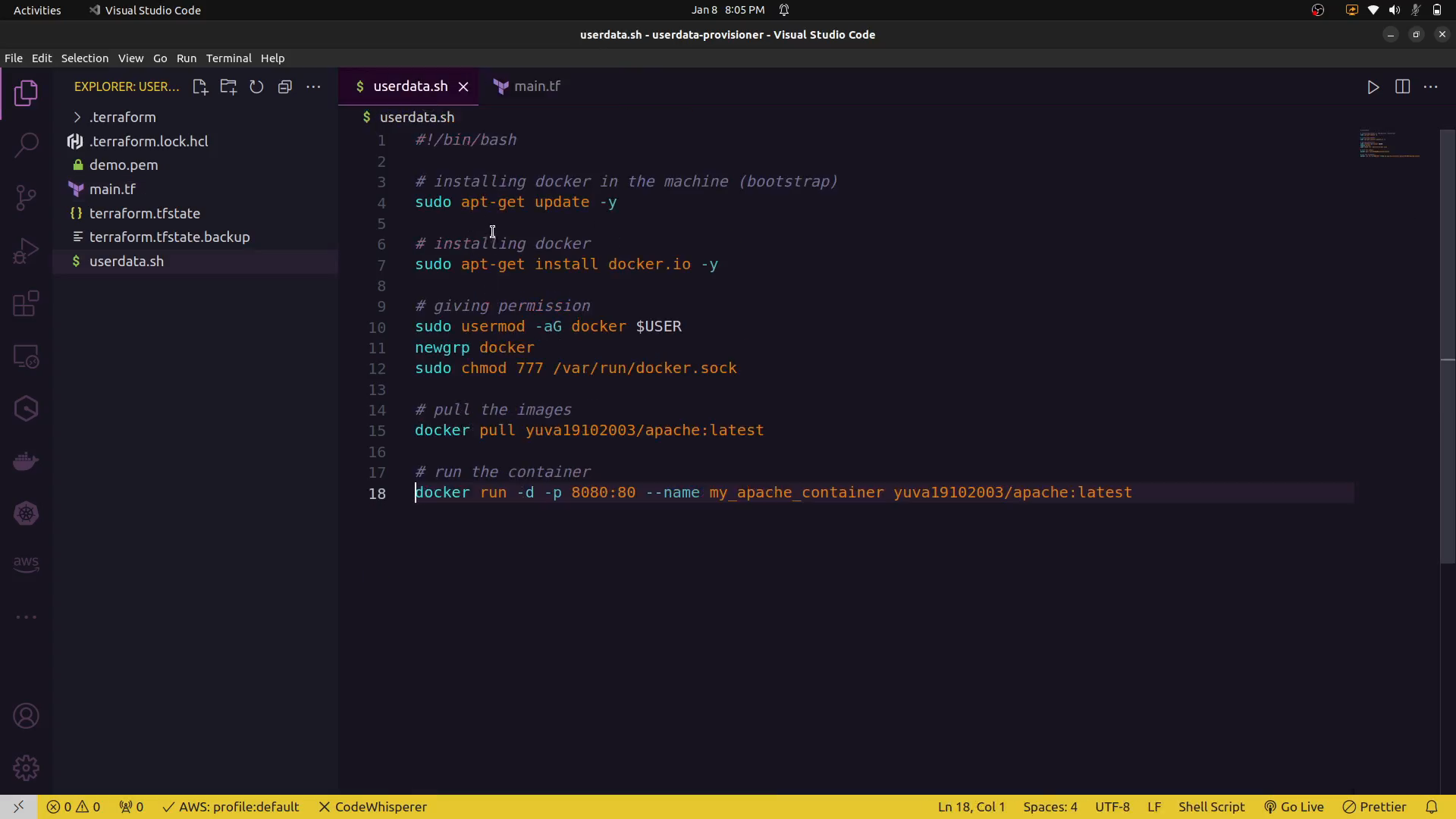Image resolution: width=1456 pixels, height=819 pixels.
Task: Open the Docker sidebar icon
Action: [27, 461]
